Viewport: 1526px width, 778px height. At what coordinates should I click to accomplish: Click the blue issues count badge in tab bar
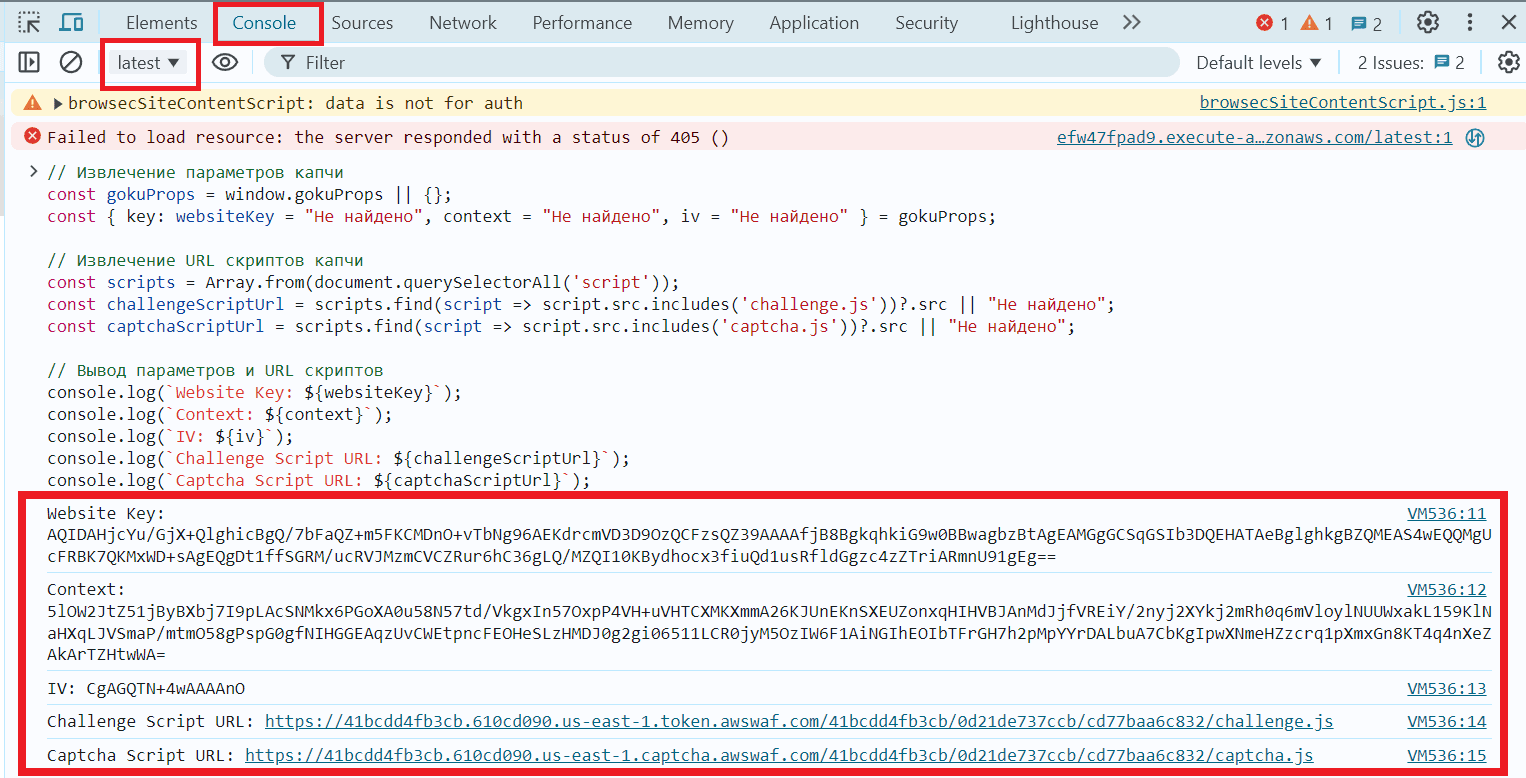click(x=1365, y=23)
